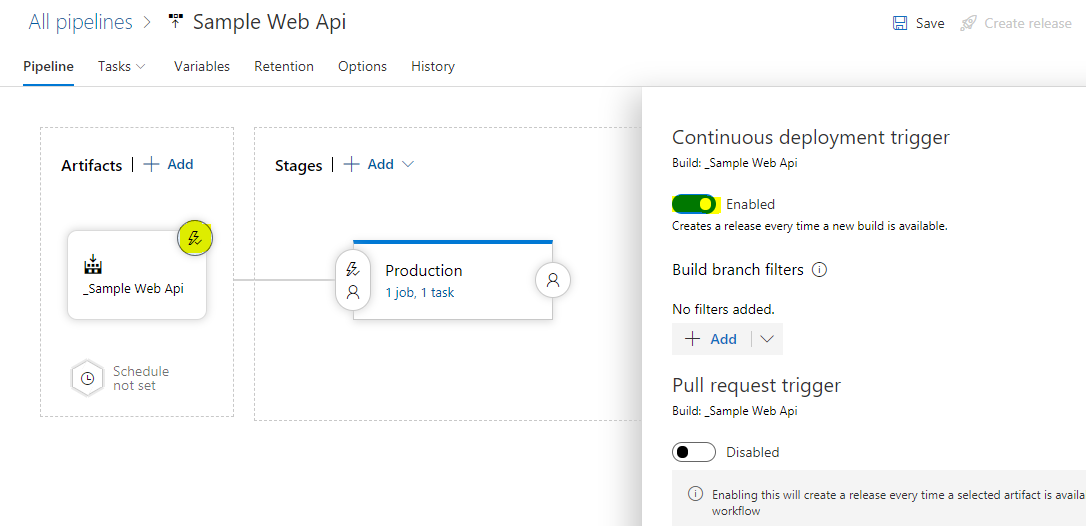Select the _Sample Web Api artifact card
Image resolution: width=1086 pixels, height=526 pixels.
pyautogui.click(x=137, y=275)
